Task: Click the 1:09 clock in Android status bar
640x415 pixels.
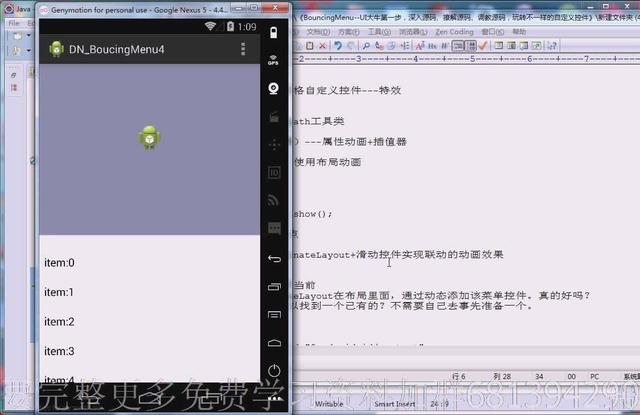Action: (247, 27)
